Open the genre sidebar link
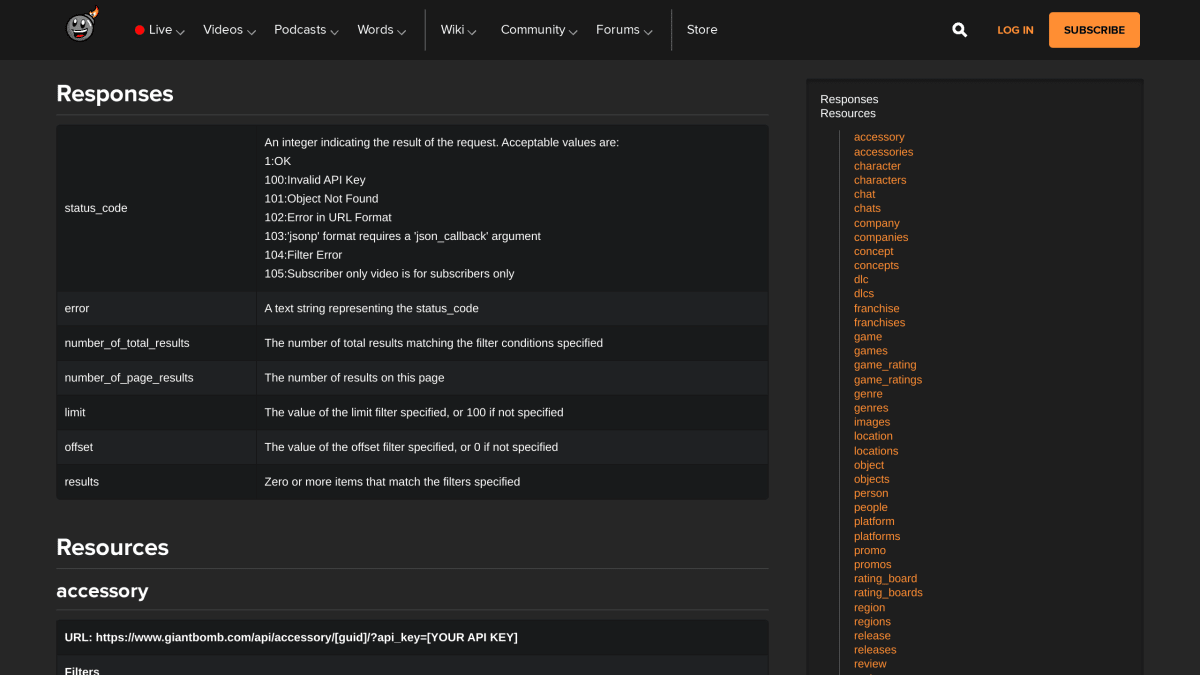Image resolution: width=1200 pixels, height=675 pixels. (868, 394)
